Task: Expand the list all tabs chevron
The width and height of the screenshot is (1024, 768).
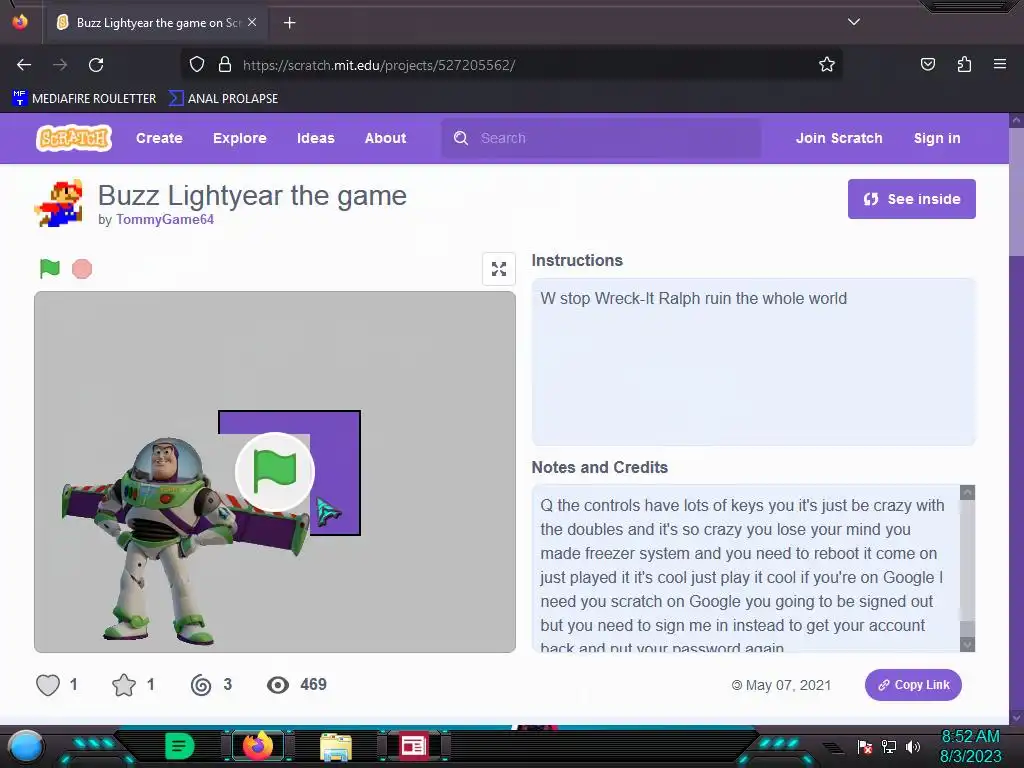Action: point(854,22)
